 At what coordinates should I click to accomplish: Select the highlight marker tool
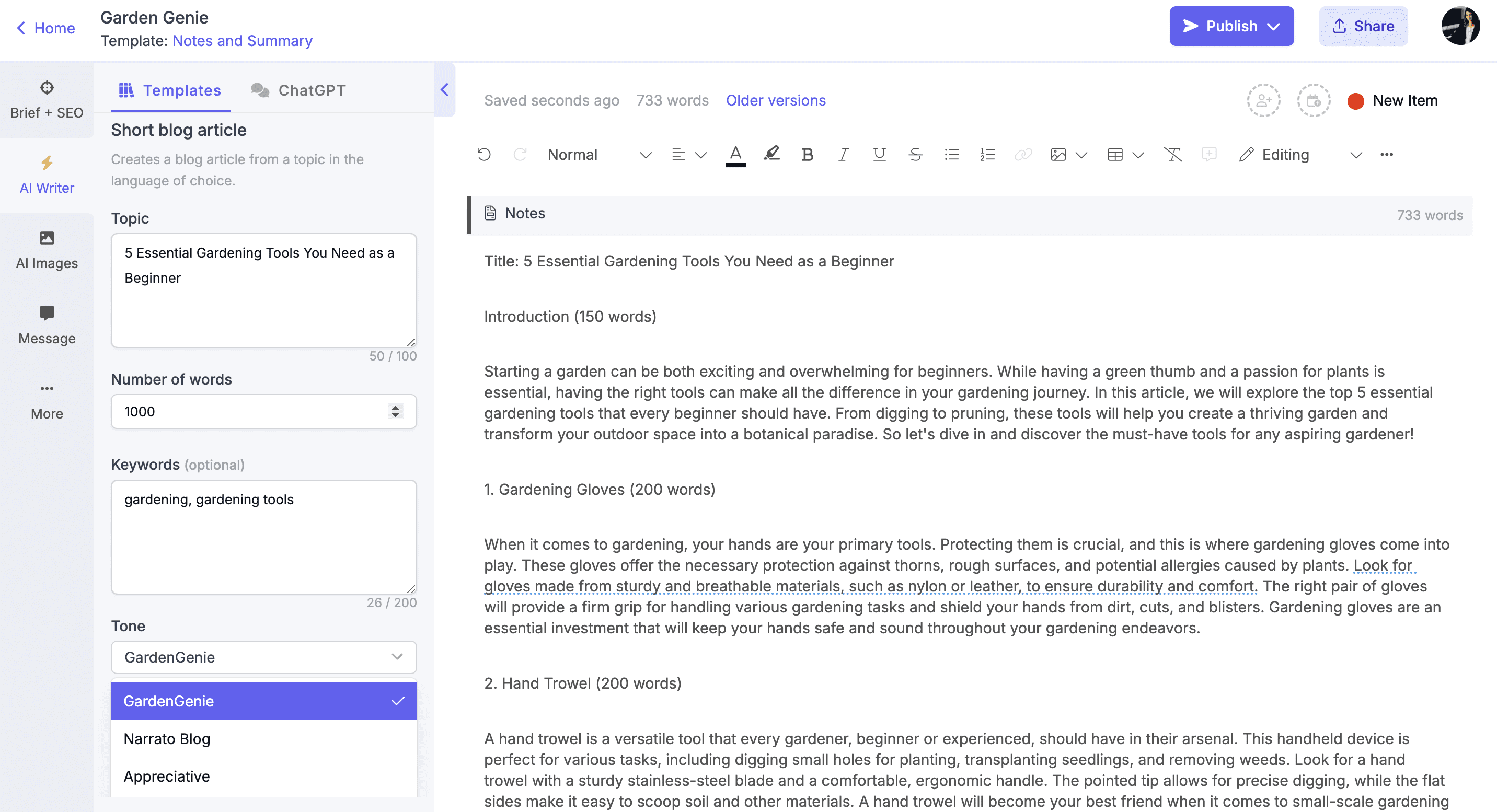pyautogui.click(x=771, y=155)
